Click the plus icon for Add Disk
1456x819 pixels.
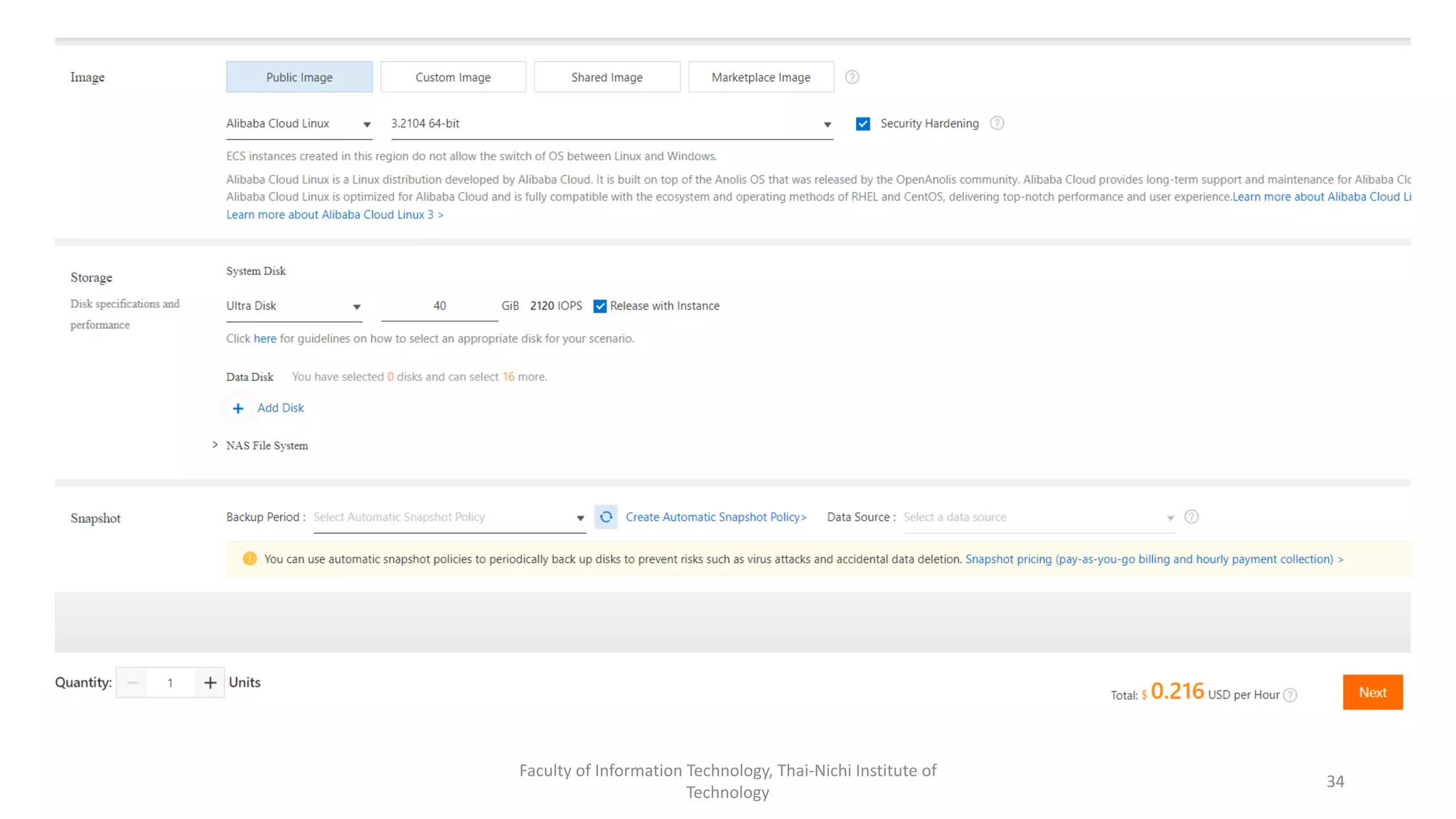coord(238,408)
